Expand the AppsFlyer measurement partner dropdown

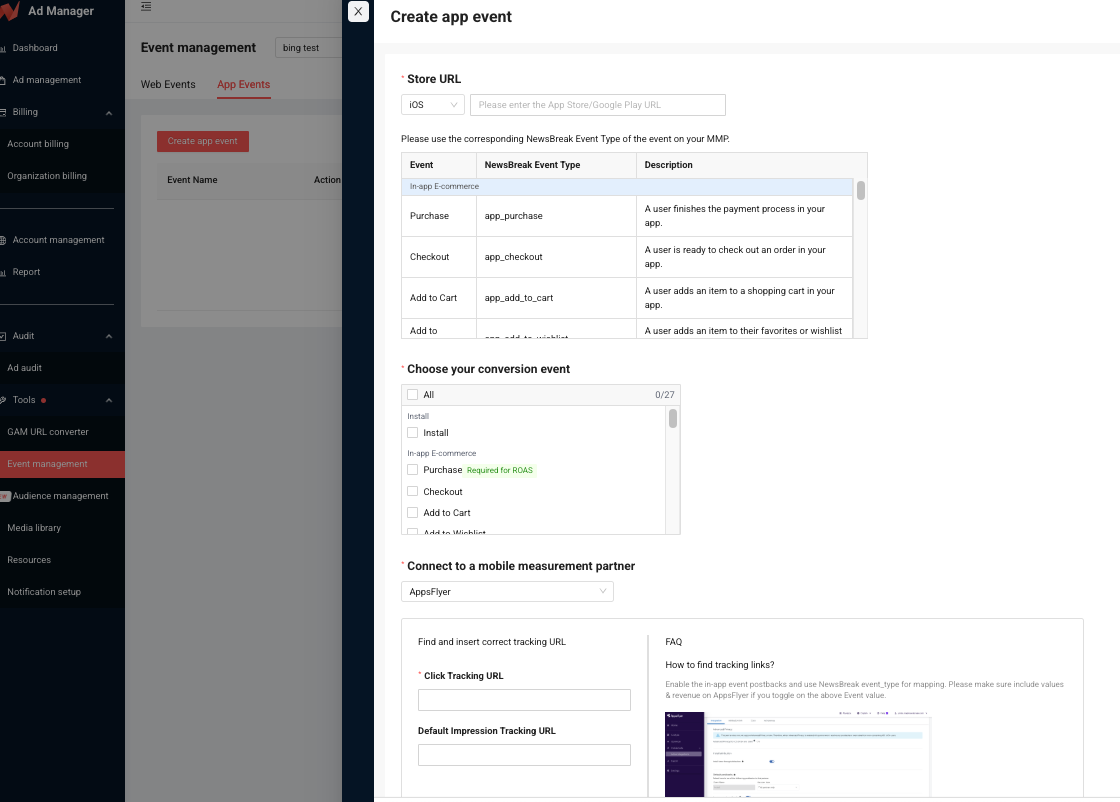point(507,592)
